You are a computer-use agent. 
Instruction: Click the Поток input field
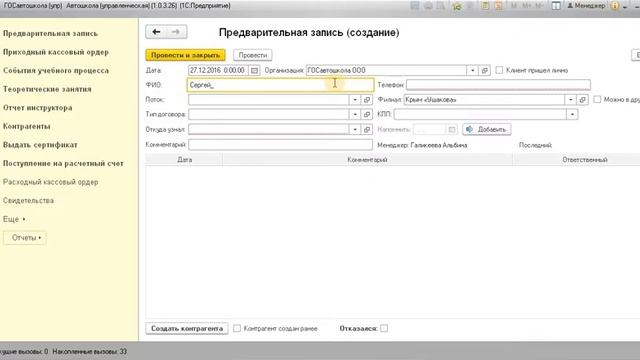pos(269,100)
